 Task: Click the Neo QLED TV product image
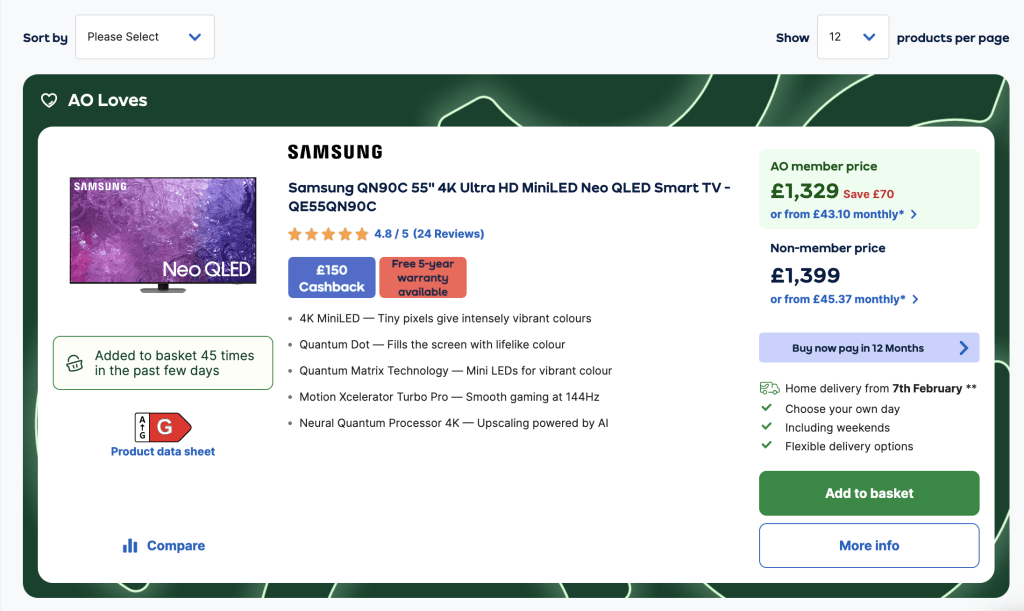tap(162, 231)
